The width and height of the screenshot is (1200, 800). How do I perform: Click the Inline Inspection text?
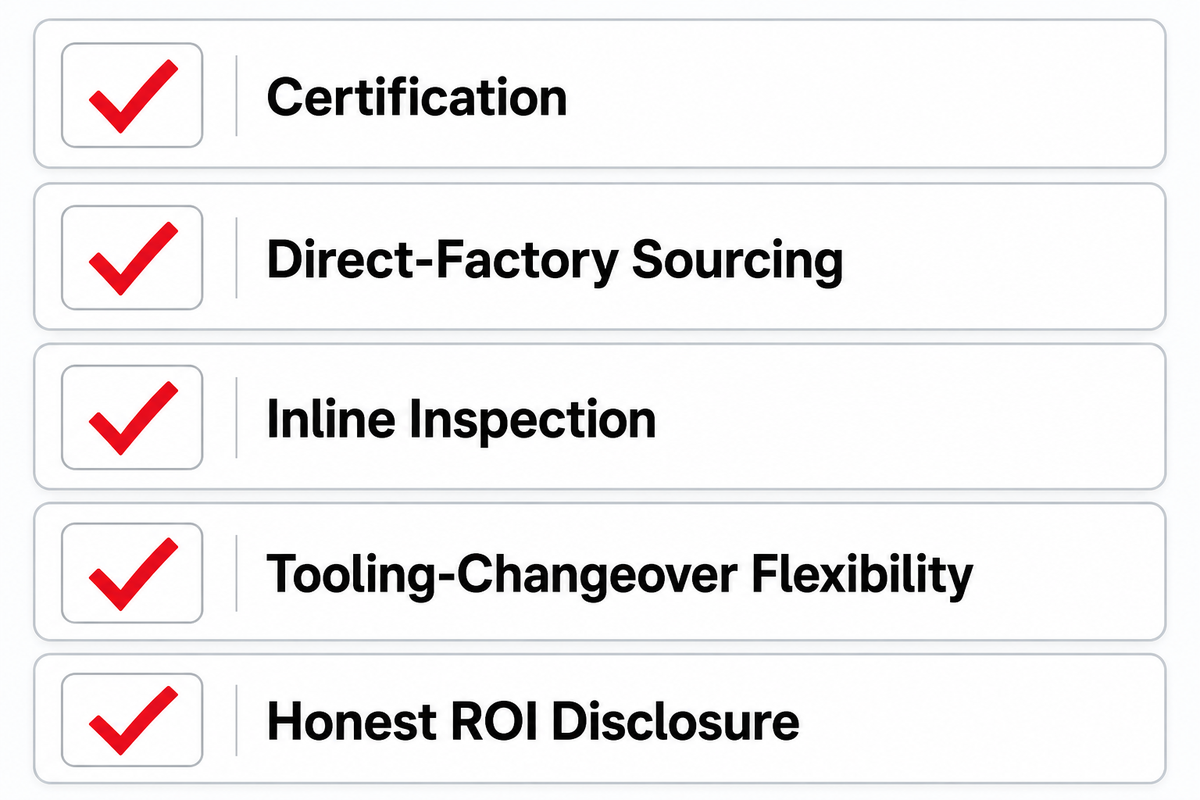pos(461,420)
